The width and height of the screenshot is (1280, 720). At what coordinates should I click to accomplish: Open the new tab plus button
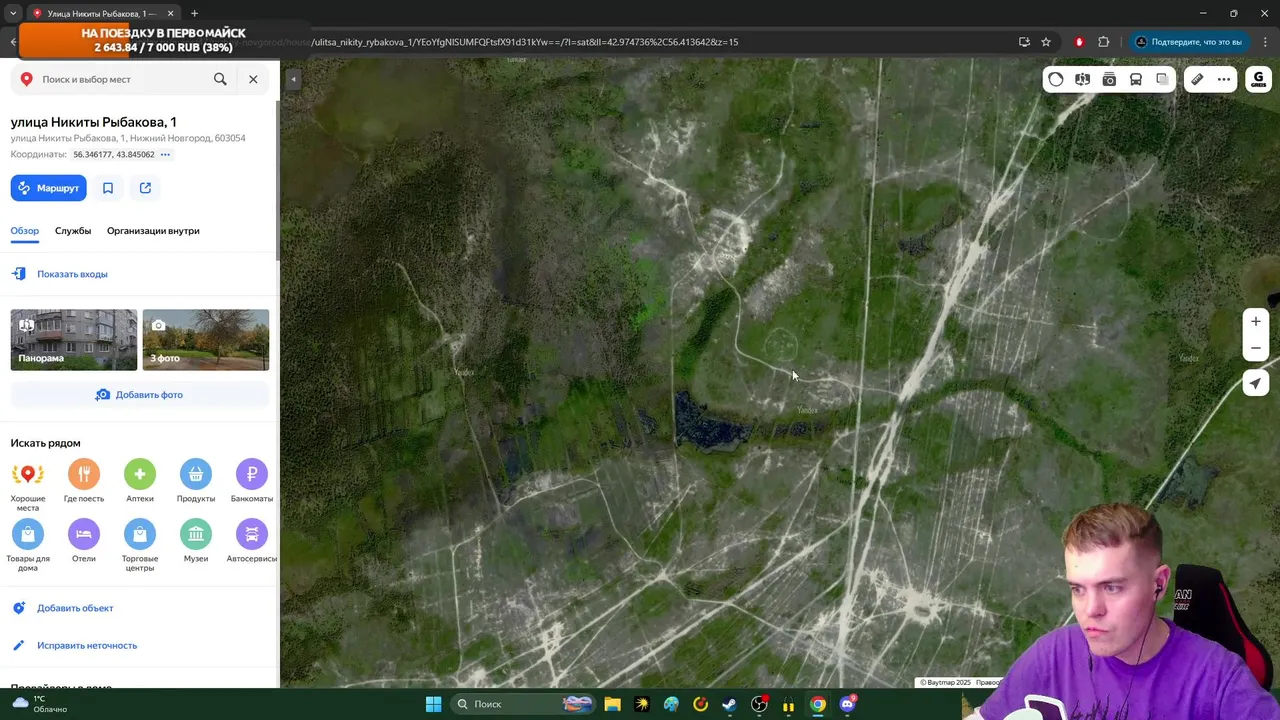[194, 13]
